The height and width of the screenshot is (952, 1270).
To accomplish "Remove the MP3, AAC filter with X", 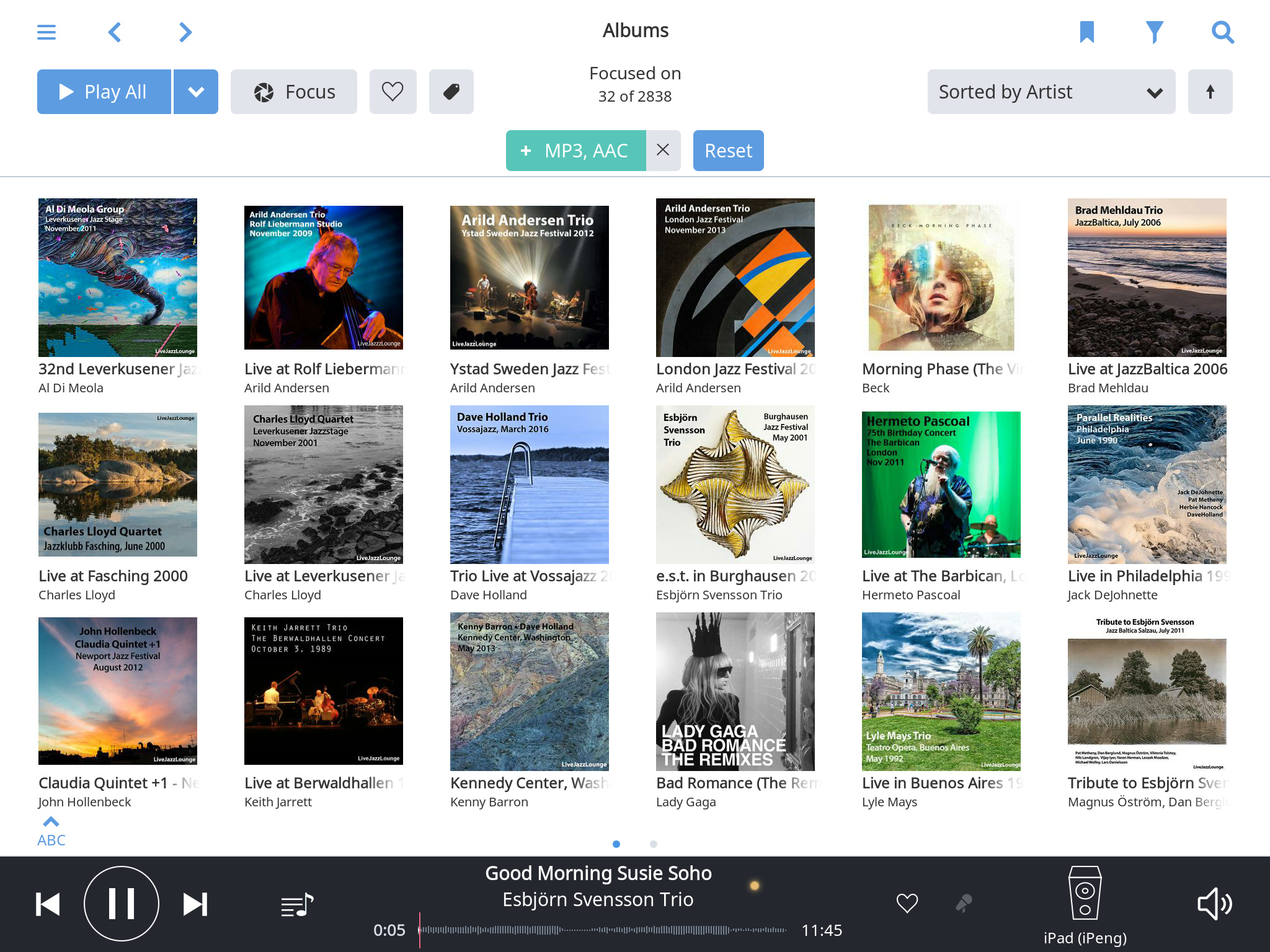I will [663, 151].
